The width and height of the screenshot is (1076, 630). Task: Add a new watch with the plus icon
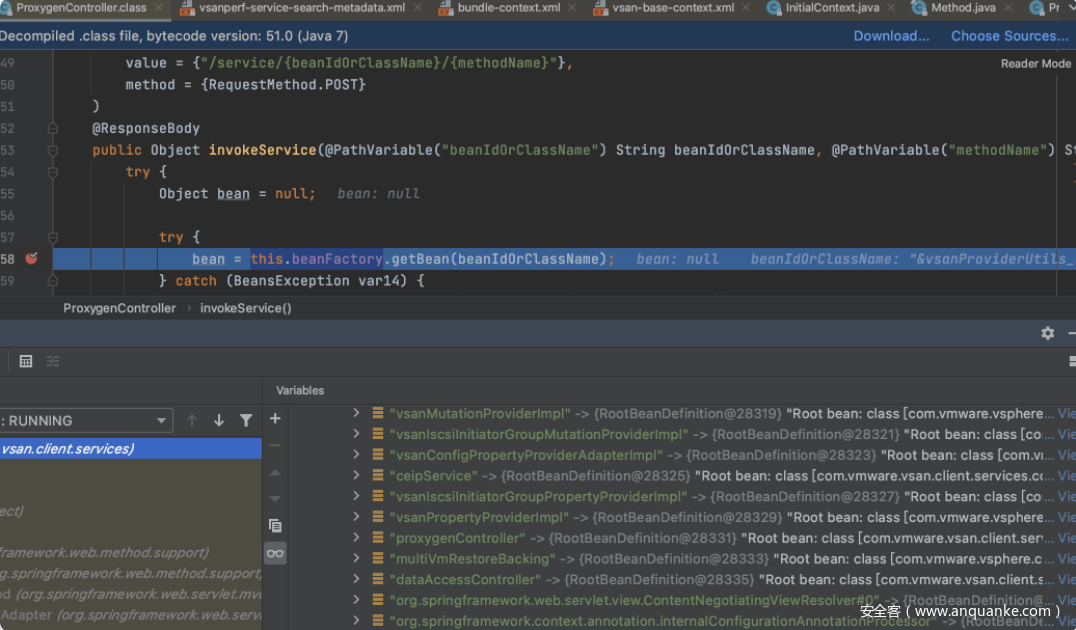[x=275, y=419]
